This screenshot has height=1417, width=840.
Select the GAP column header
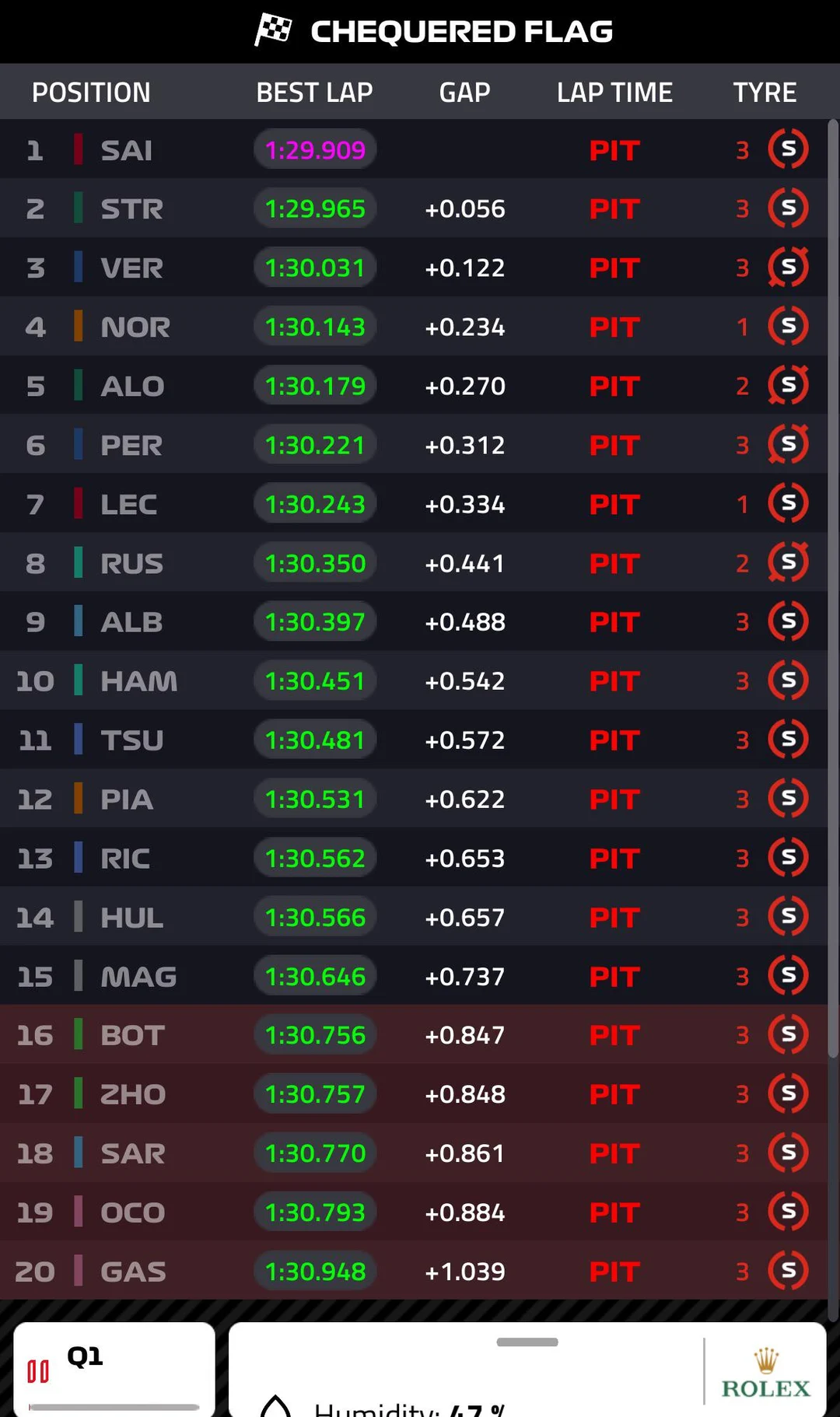click(464, 93)
